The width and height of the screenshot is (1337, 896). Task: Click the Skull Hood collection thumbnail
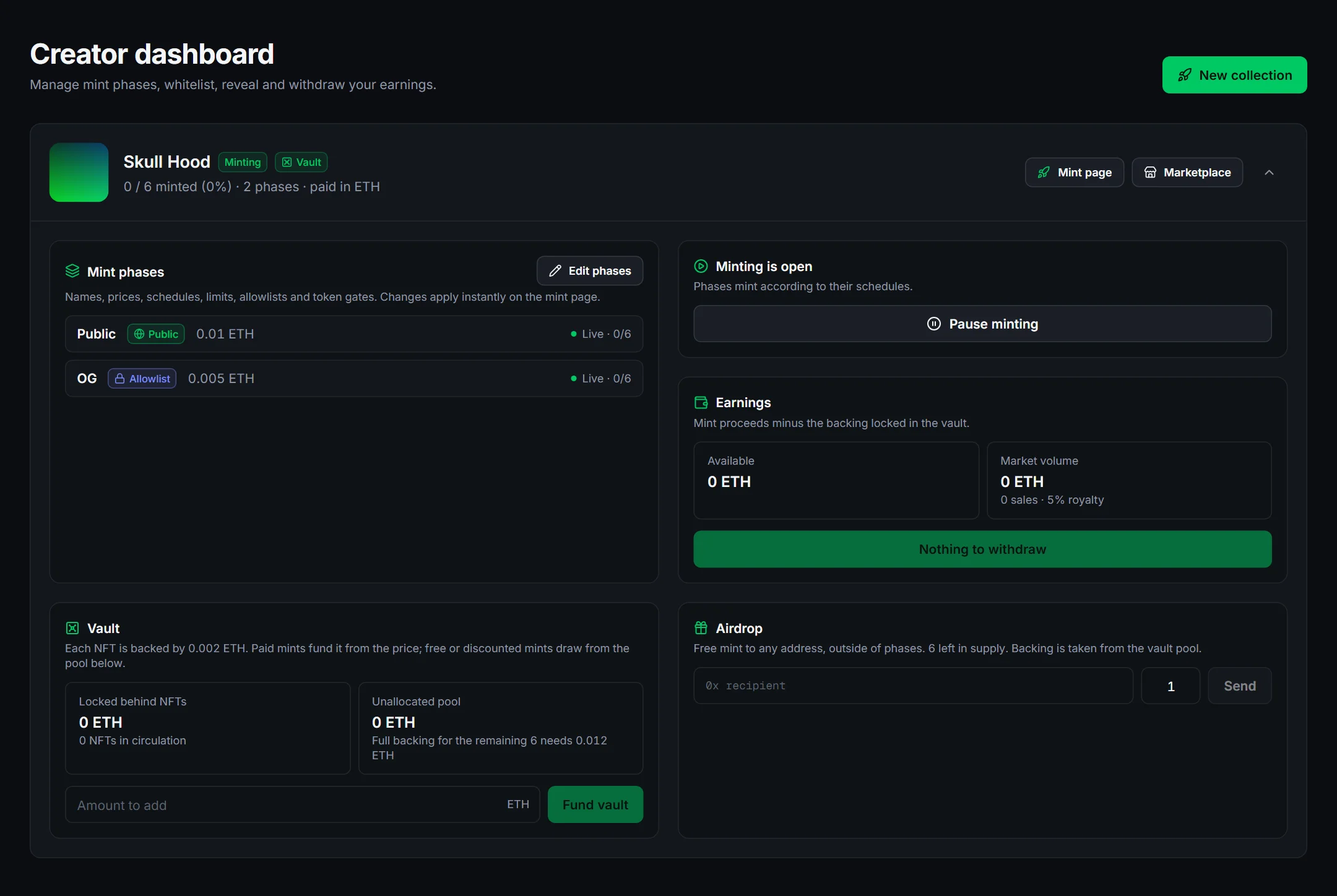(x=79, y=173)
